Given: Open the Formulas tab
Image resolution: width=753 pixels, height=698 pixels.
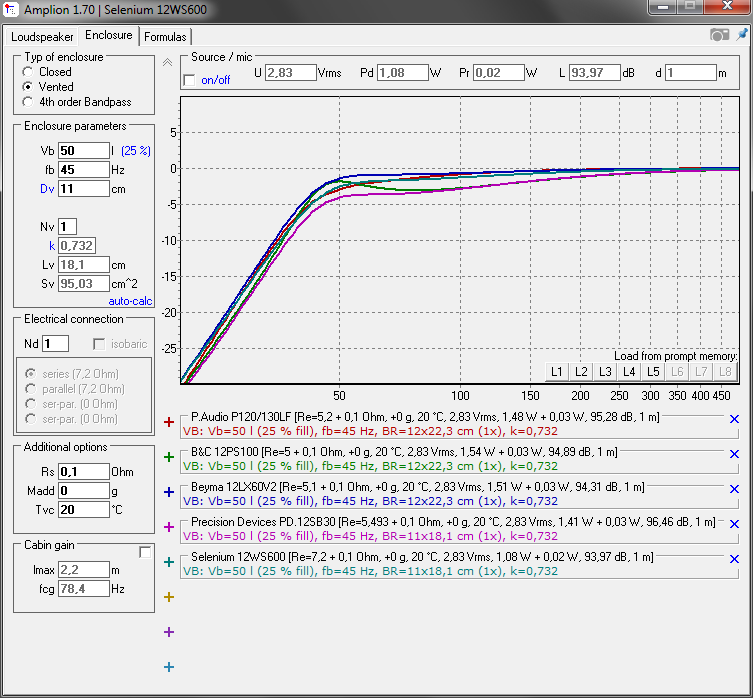Looking at the screenshot, I should click(165, 37).
